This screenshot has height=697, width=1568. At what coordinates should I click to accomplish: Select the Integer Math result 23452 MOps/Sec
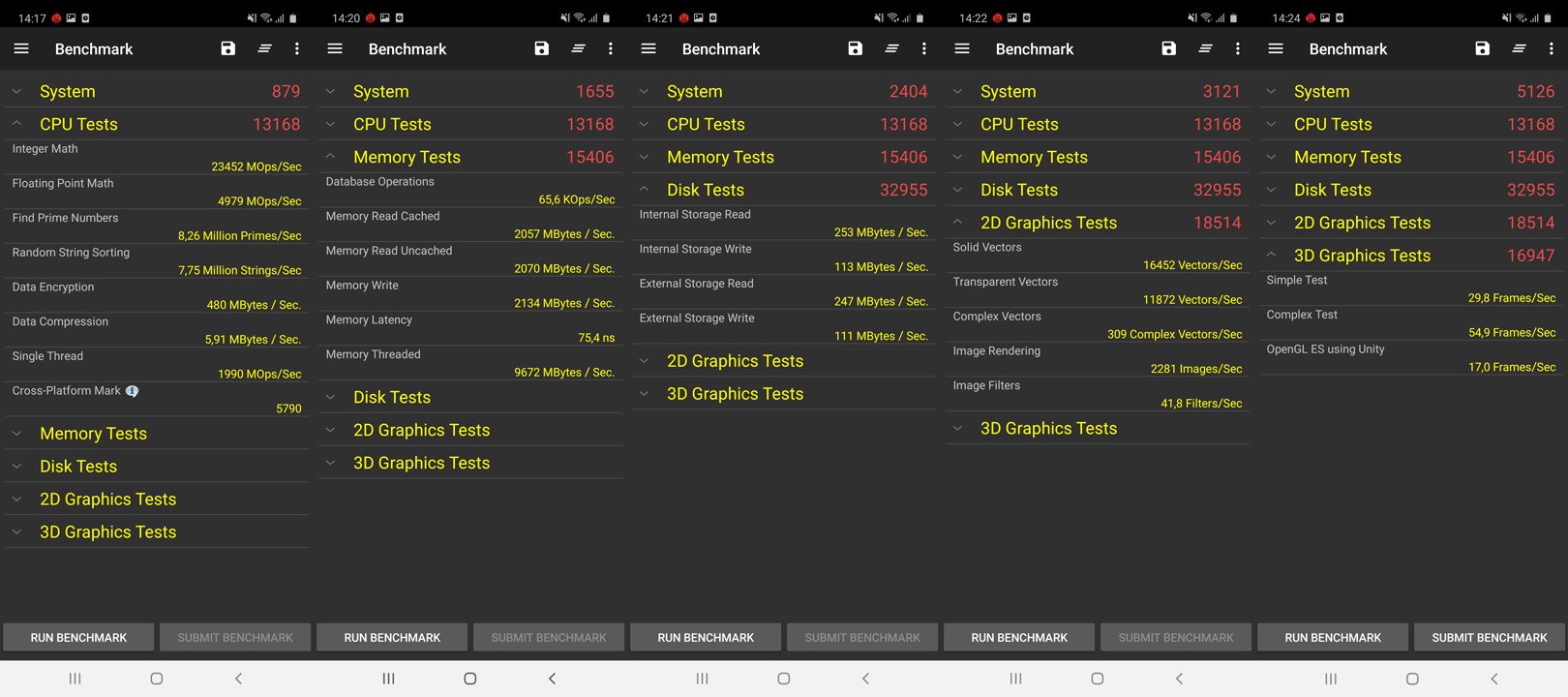[x=157, y=158]
